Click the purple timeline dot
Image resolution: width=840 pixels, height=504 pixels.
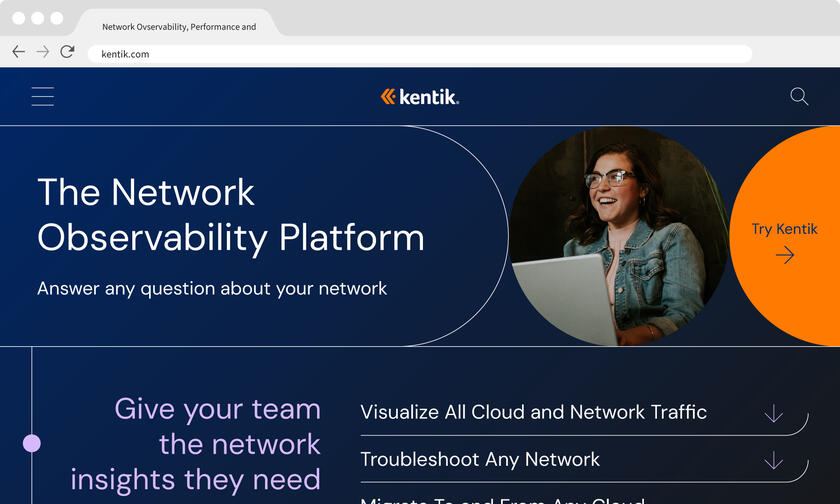click(x=32, y=443)
